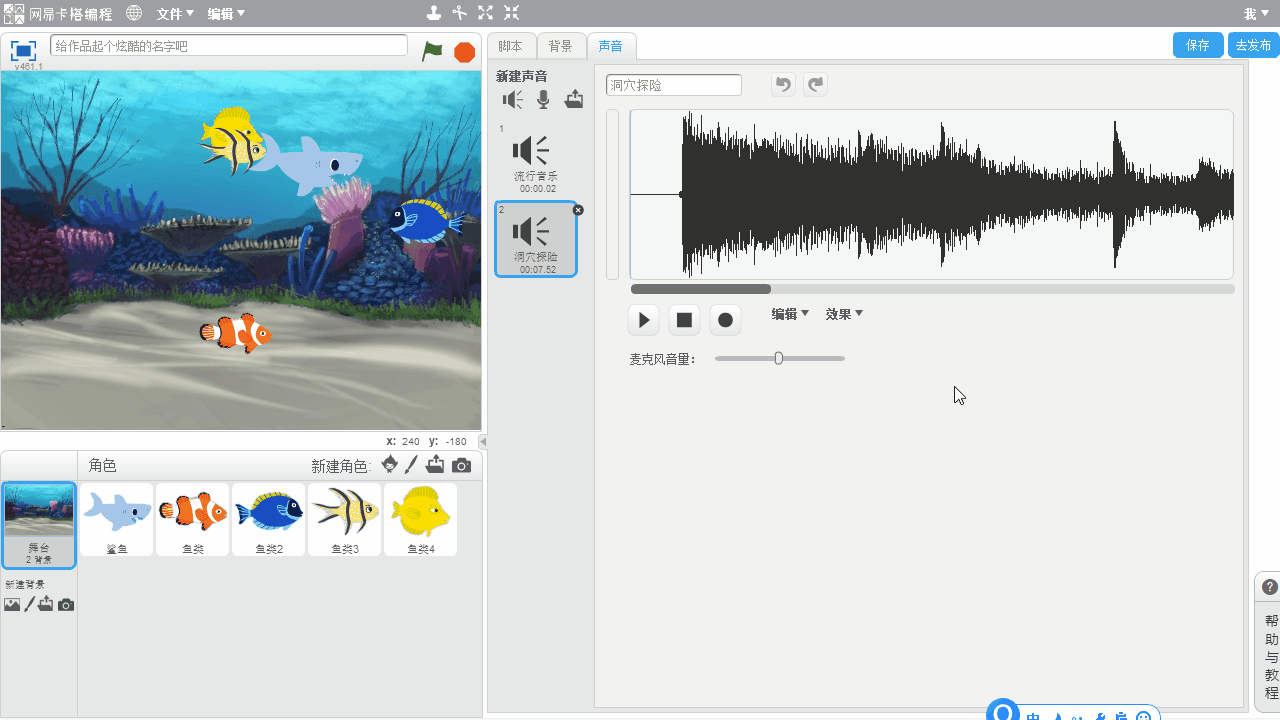Take a new backdrop photo with camera
The height and width of the screenshot is (720, 1280).
[66, 605]
